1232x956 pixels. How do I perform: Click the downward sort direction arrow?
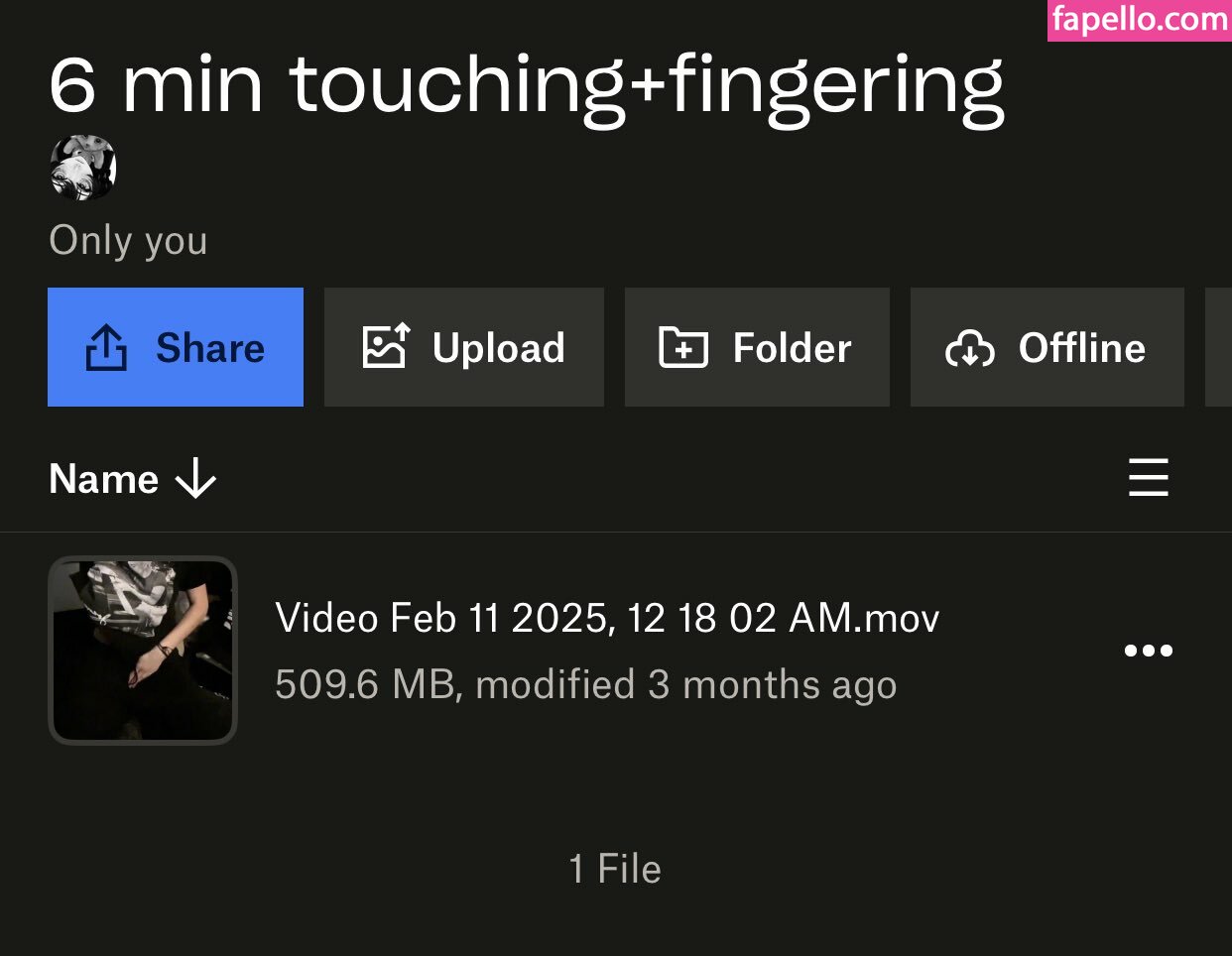pyautogui.click(x=195, y=479)
